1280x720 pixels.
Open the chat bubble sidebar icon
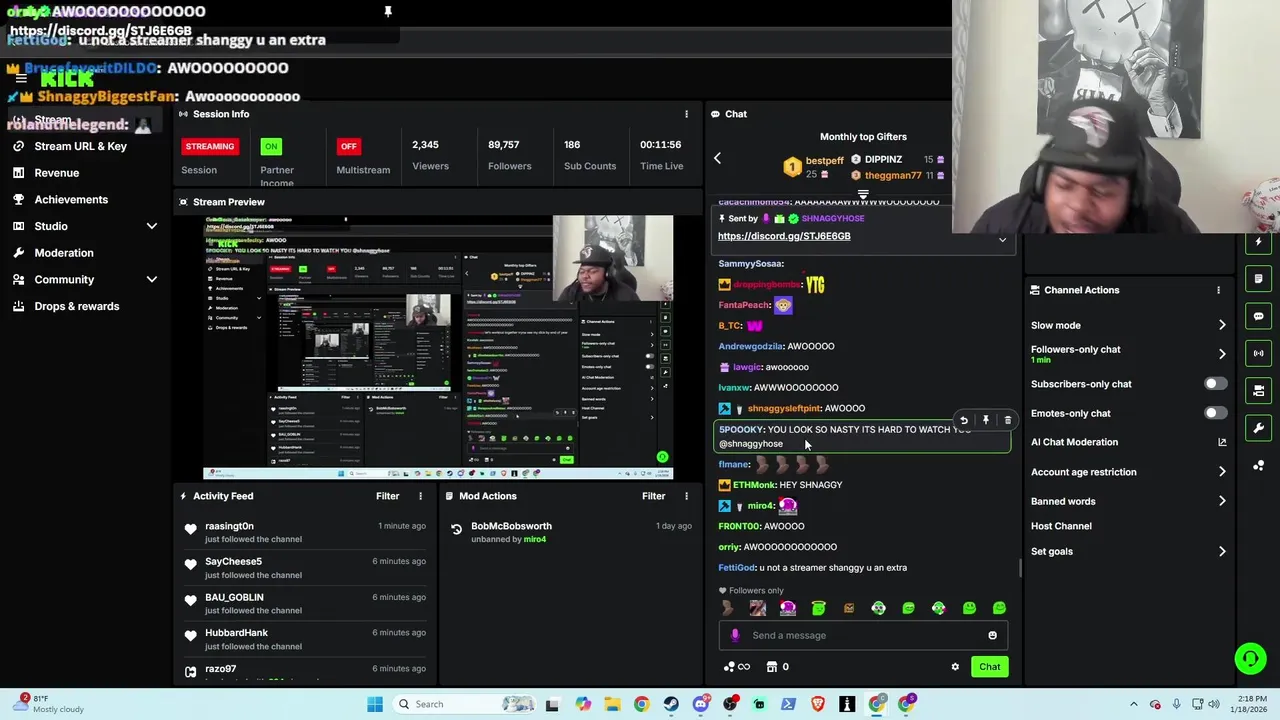click(1258, 316)
